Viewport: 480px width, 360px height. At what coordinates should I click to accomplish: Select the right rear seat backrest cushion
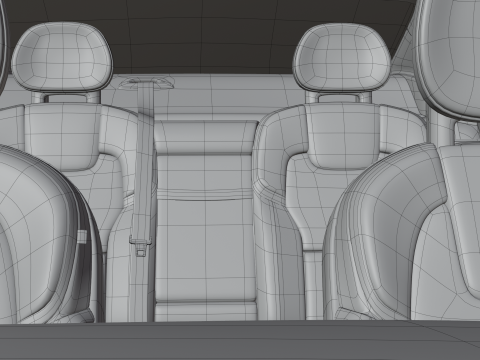click(343, 136)
